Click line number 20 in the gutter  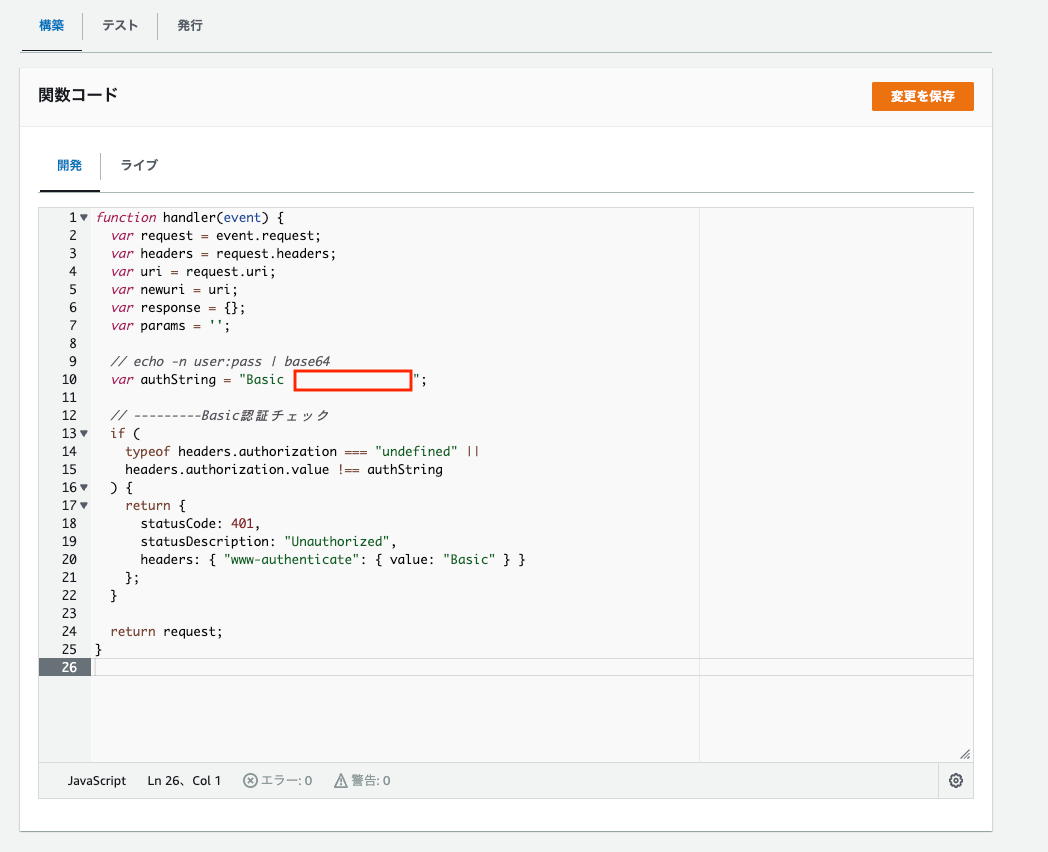(70, 559)
